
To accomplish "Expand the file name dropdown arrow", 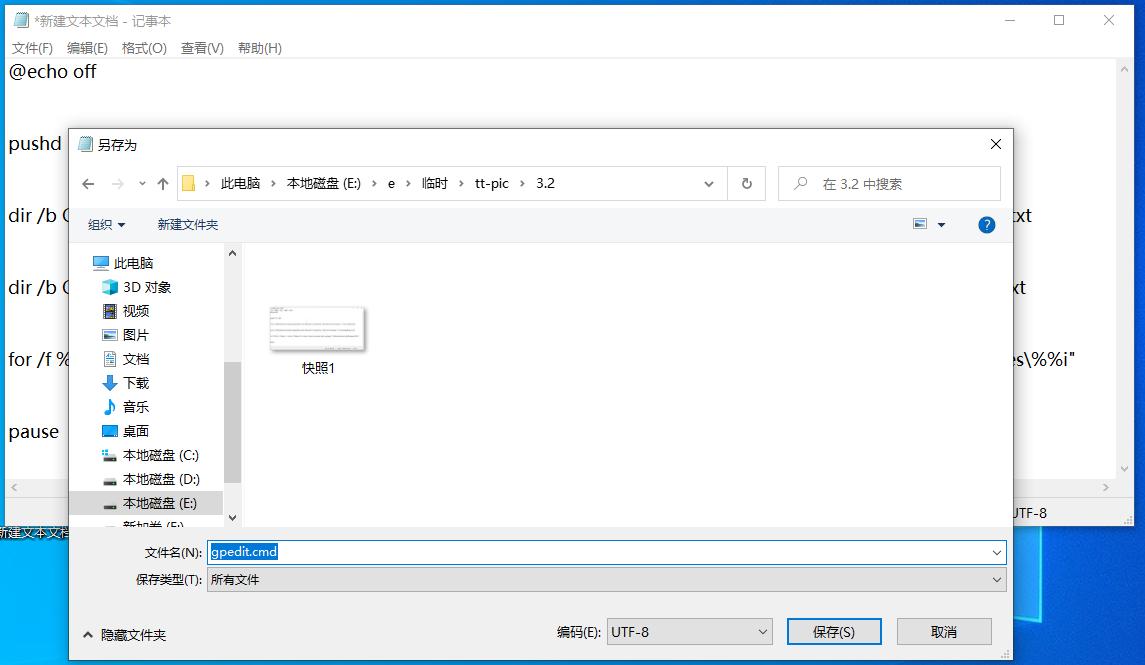I will tap(996, 551).
